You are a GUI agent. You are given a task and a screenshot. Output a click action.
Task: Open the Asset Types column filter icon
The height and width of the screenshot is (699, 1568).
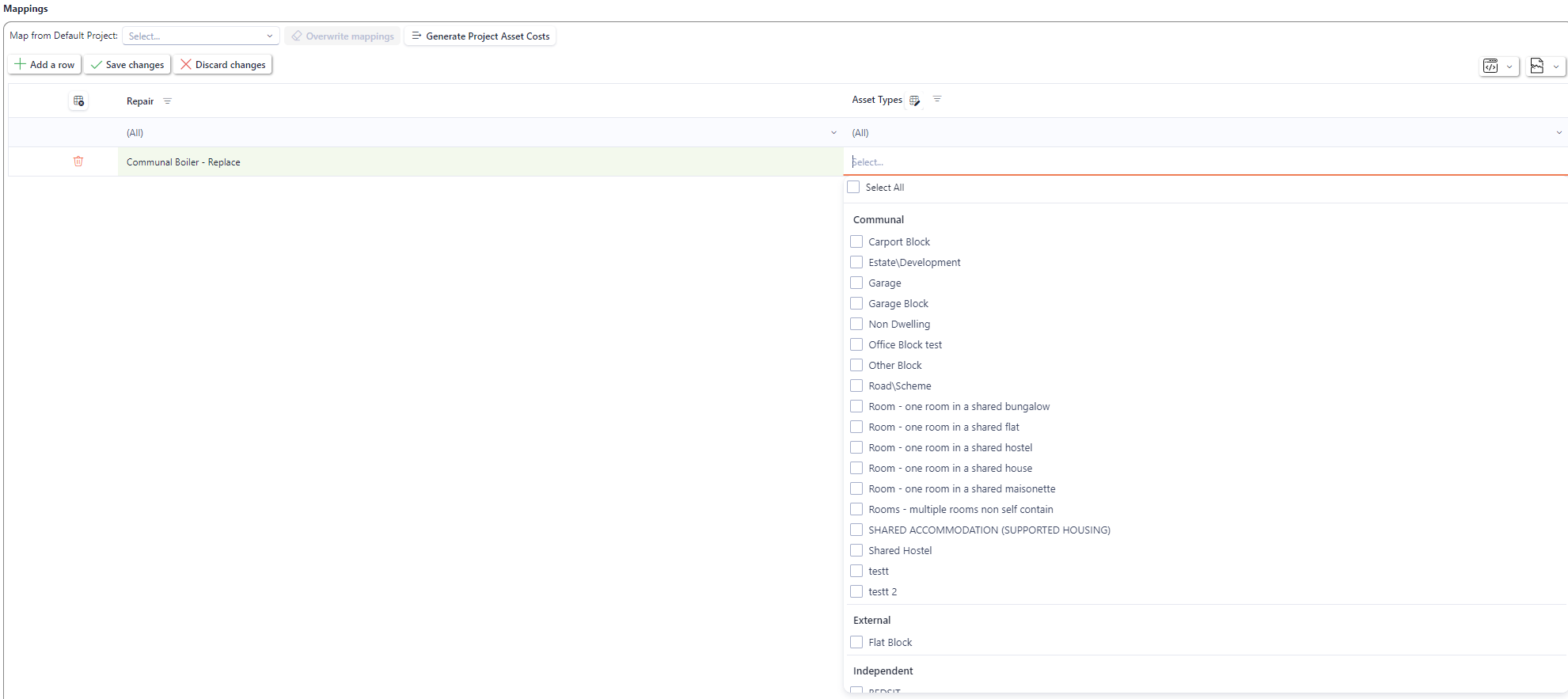937,100
